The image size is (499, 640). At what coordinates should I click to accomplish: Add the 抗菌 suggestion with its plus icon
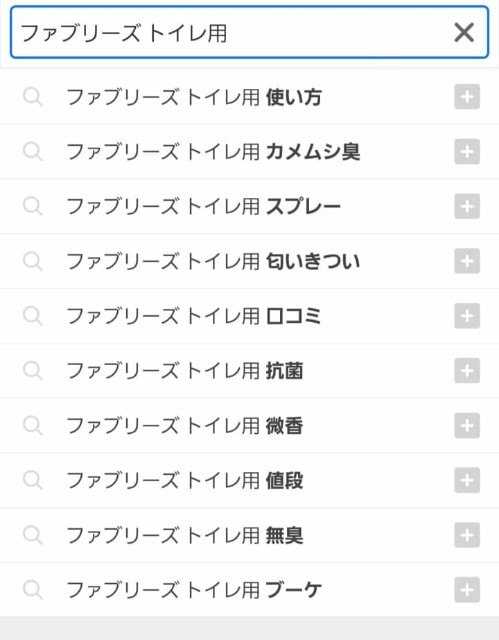click(467, 371)
